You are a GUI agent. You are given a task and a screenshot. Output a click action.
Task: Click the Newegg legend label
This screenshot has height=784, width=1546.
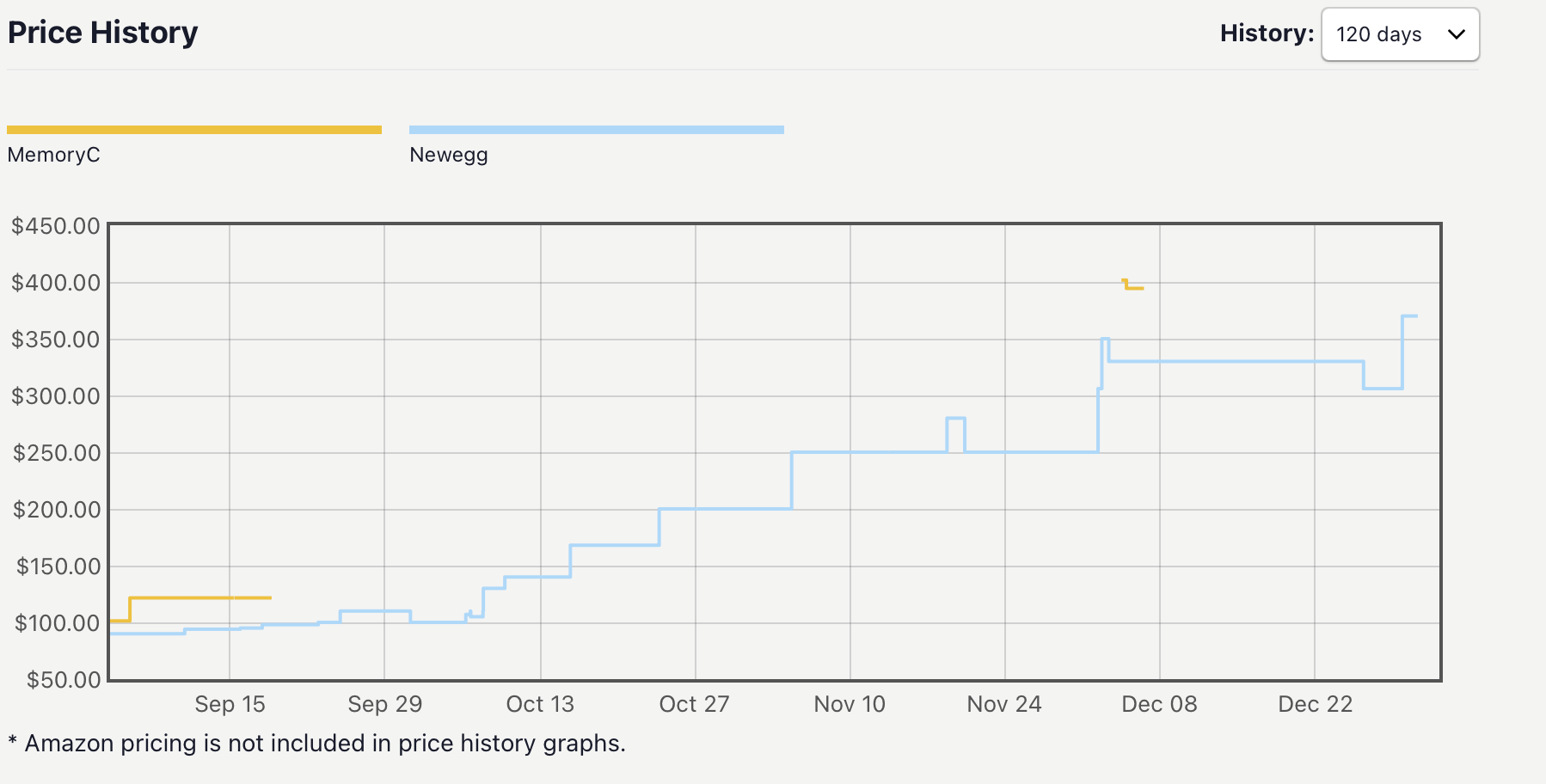(x=448, y=155)
